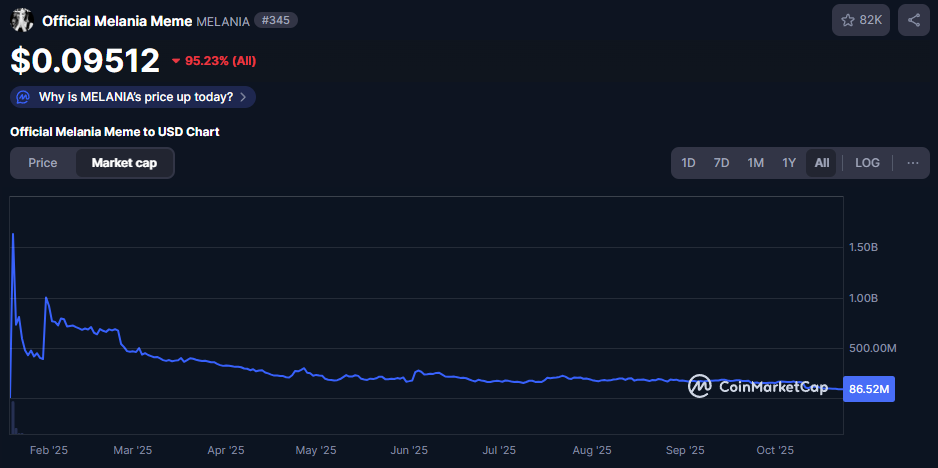
Task: Switch chart to the Price tab
Action: click(x=43, y=163)
